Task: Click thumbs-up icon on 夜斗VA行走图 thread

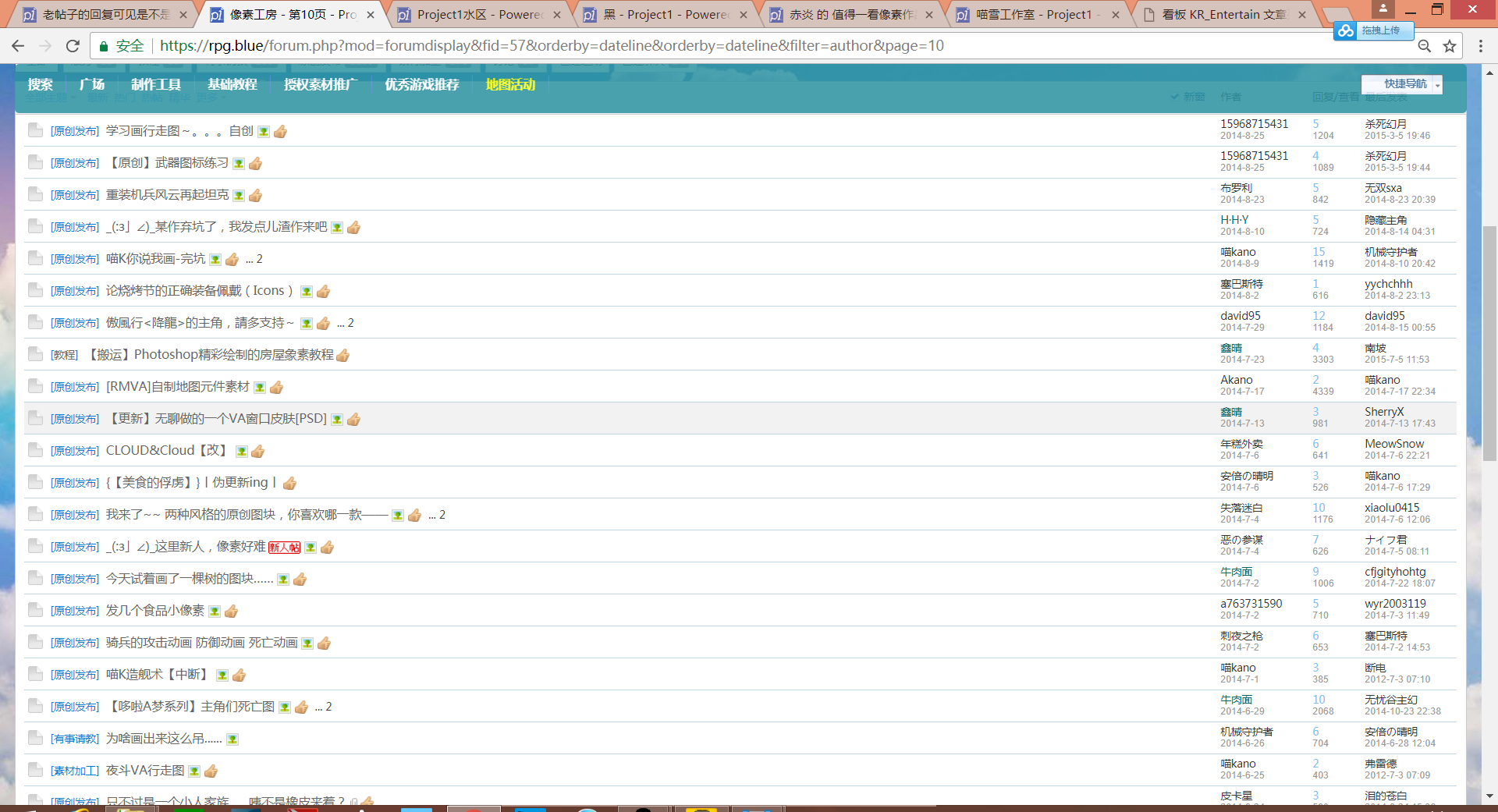Action: click(211, 771)
